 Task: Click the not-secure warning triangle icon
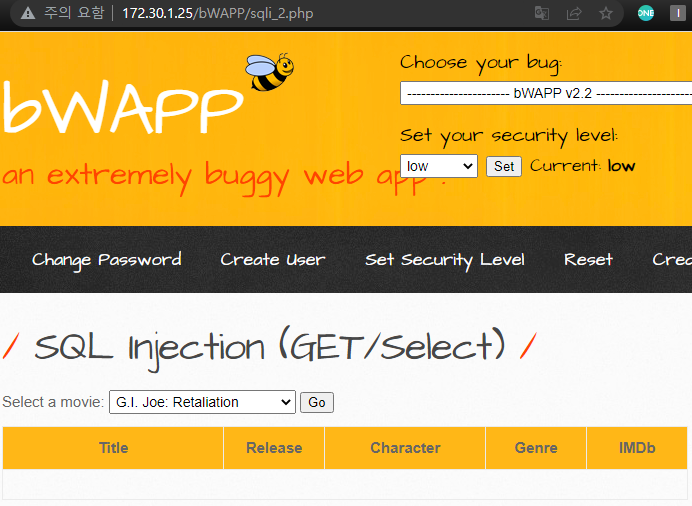point(28,13)
